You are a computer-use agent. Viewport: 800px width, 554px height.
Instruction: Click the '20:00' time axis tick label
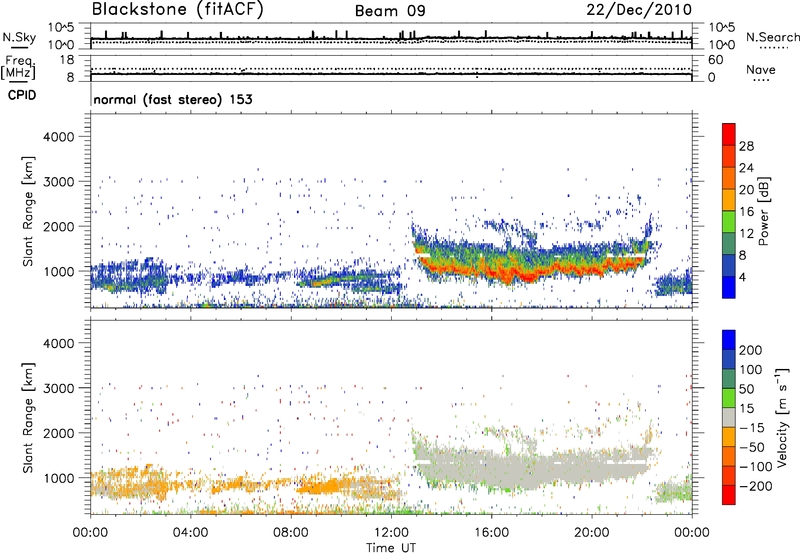click(591, 533)
